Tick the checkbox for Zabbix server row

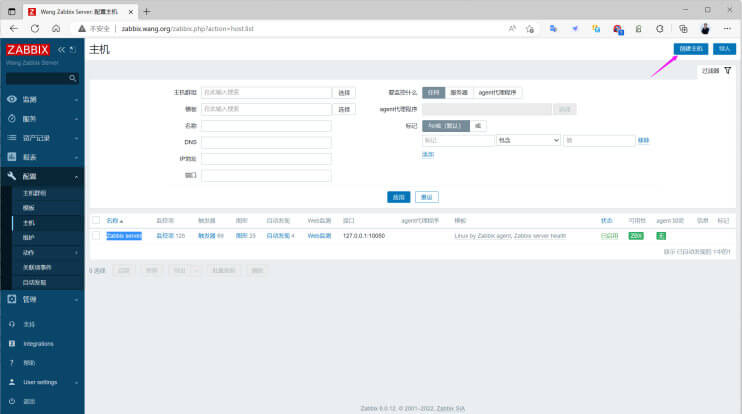click(x=96, y=236)
